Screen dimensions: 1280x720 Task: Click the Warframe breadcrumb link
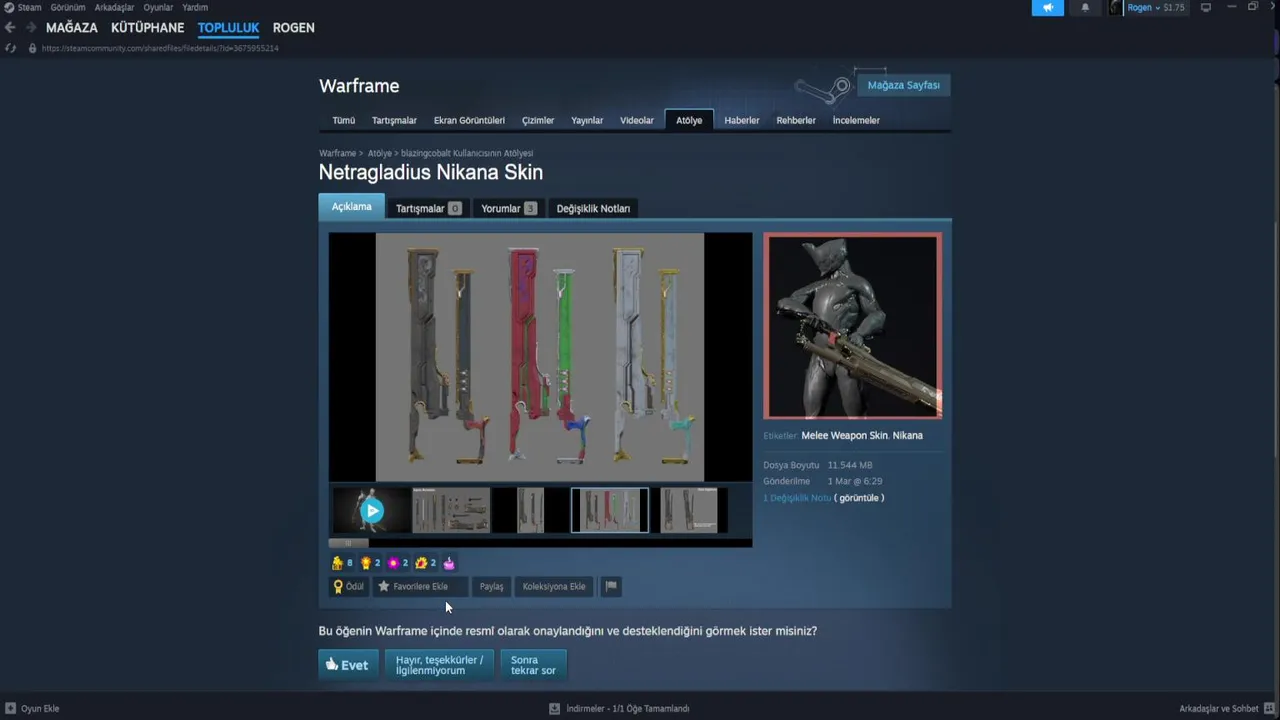tap(337, 153)
